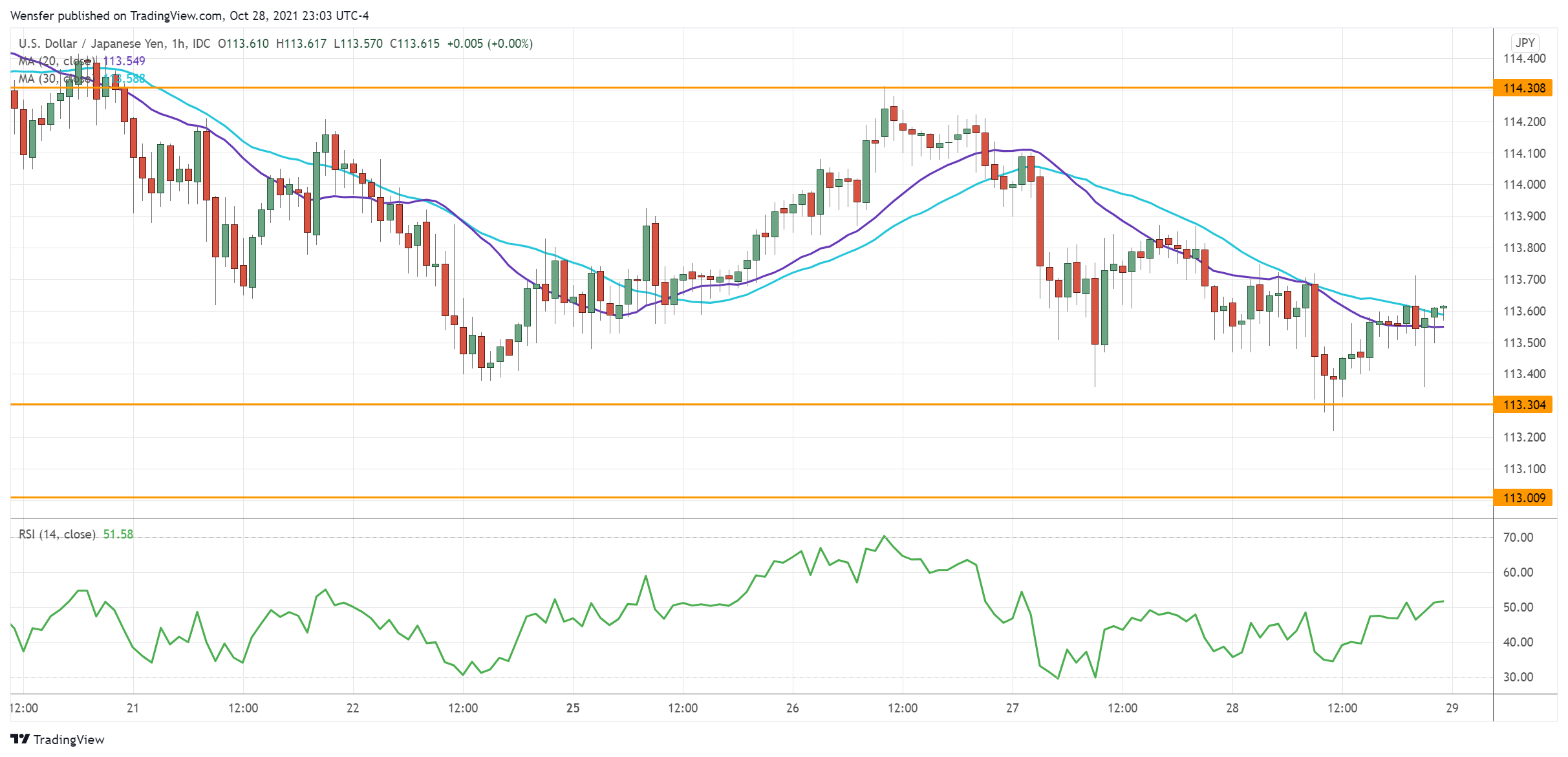Click the RSI value 51.58

tap(118, 534)
